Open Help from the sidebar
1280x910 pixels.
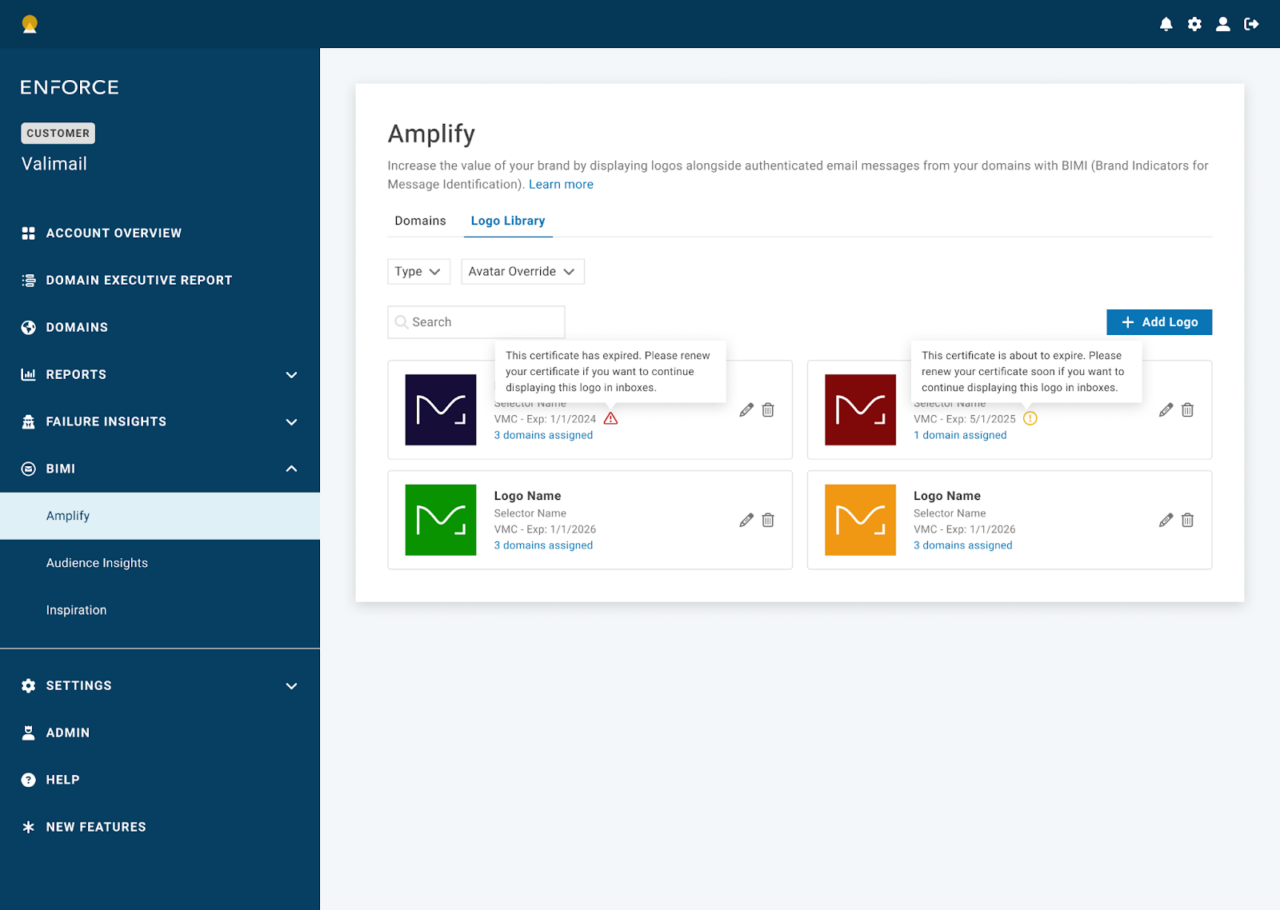(x=63, y=779)
